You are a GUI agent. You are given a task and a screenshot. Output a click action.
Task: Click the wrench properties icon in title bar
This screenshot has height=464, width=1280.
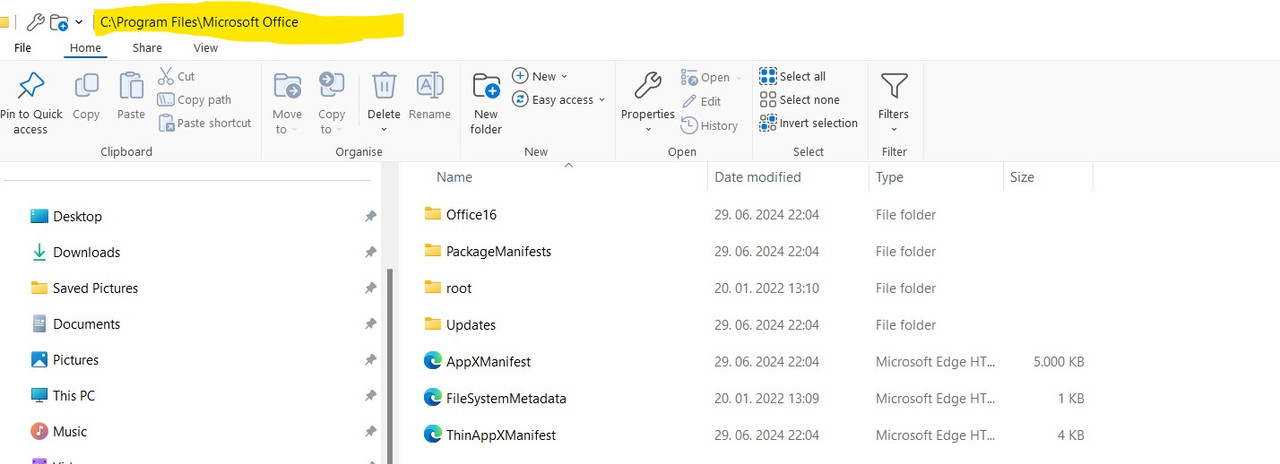click(34, 22)
